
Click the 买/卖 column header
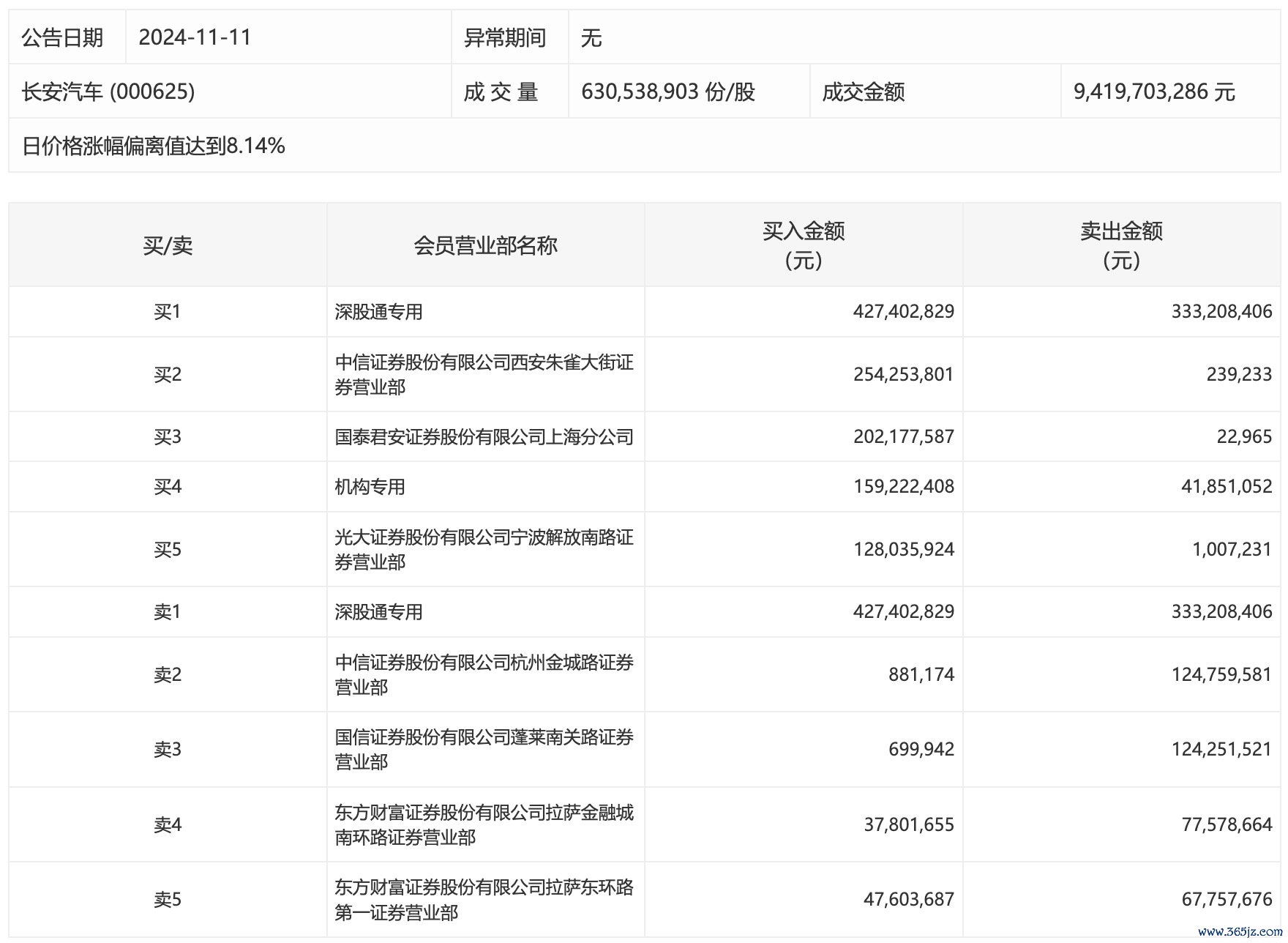tap(168, 245)
